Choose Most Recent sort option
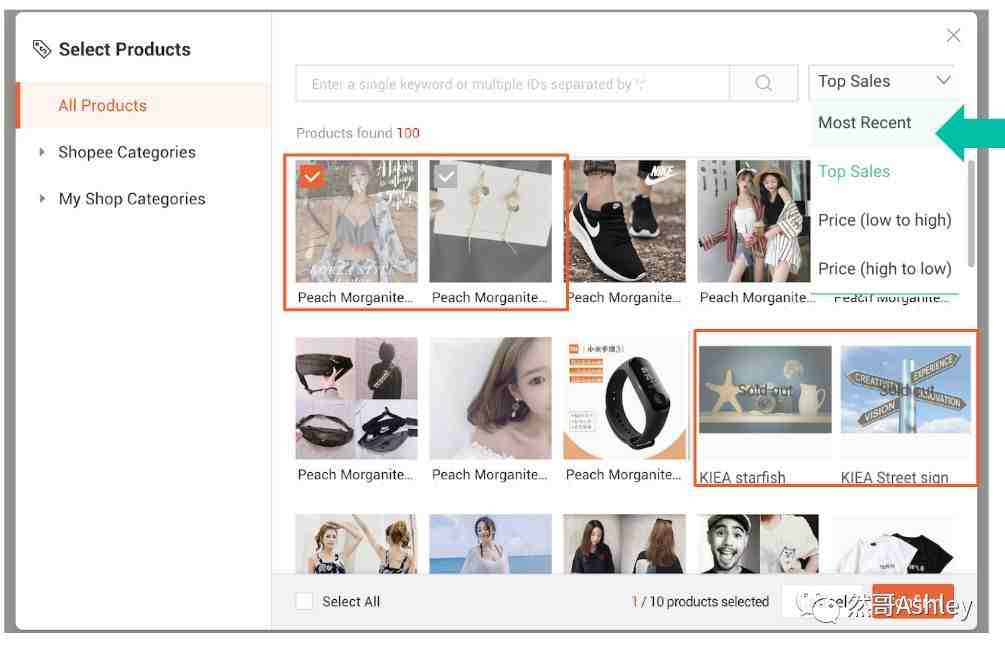 click(864, 122)
